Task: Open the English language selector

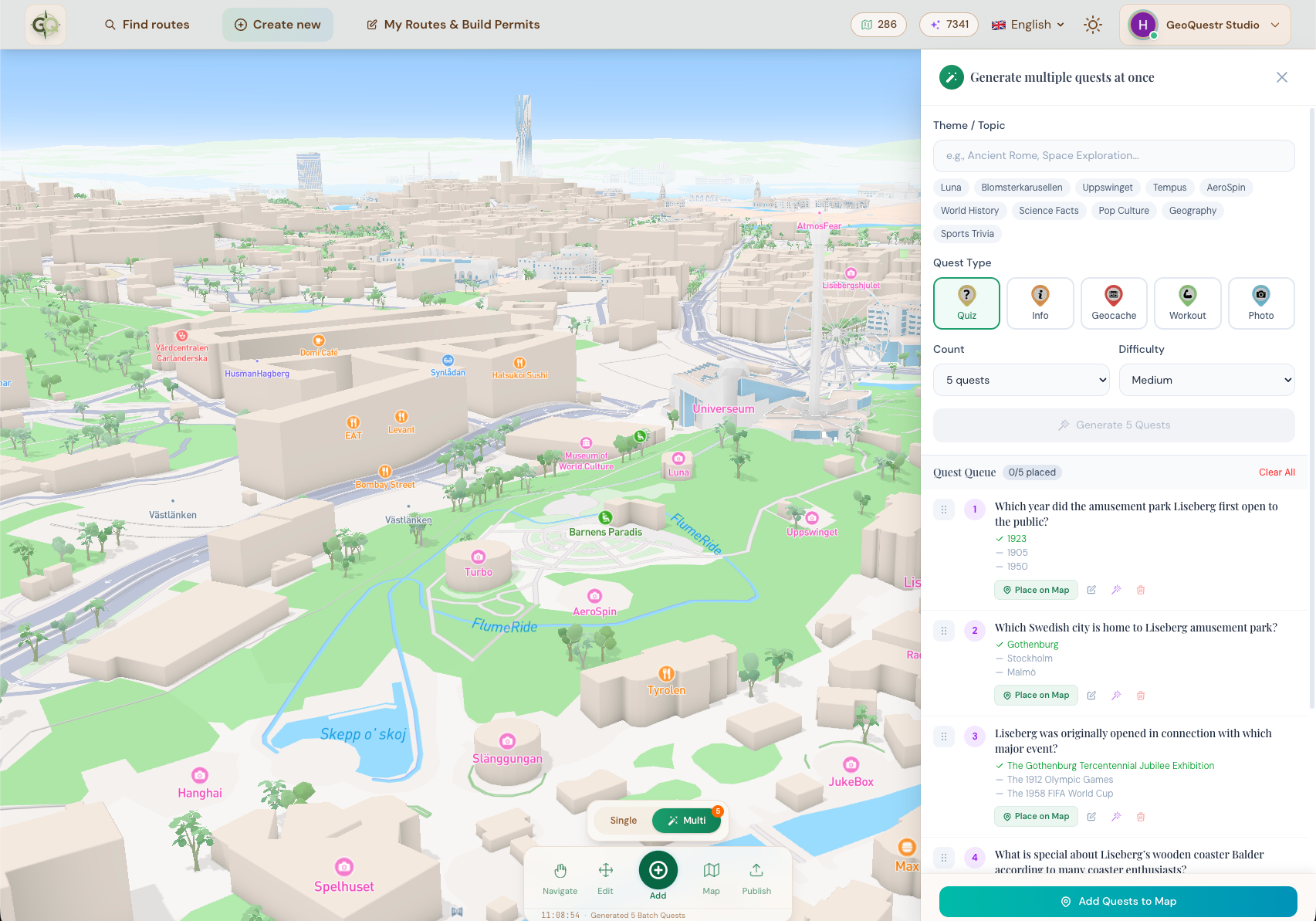Action: [x=1027, y=24]
